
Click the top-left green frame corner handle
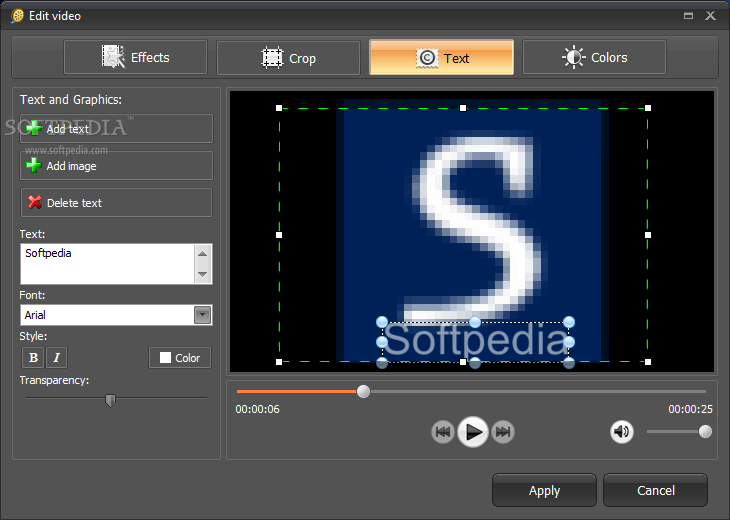click(x=279, y=108)
